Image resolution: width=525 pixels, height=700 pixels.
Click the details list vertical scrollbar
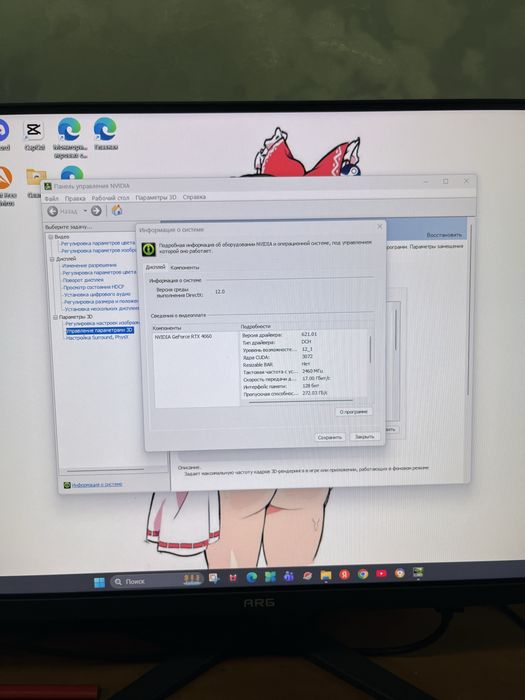(x=370, y=350)
